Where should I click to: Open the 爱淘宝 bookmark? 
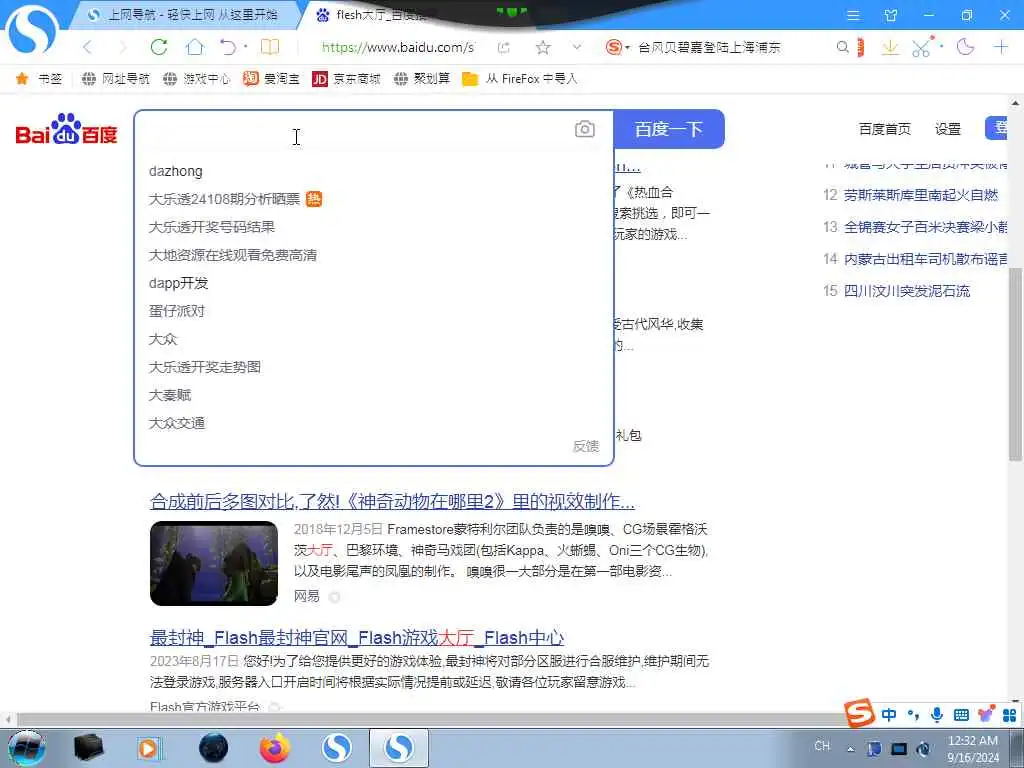point(271,79)
